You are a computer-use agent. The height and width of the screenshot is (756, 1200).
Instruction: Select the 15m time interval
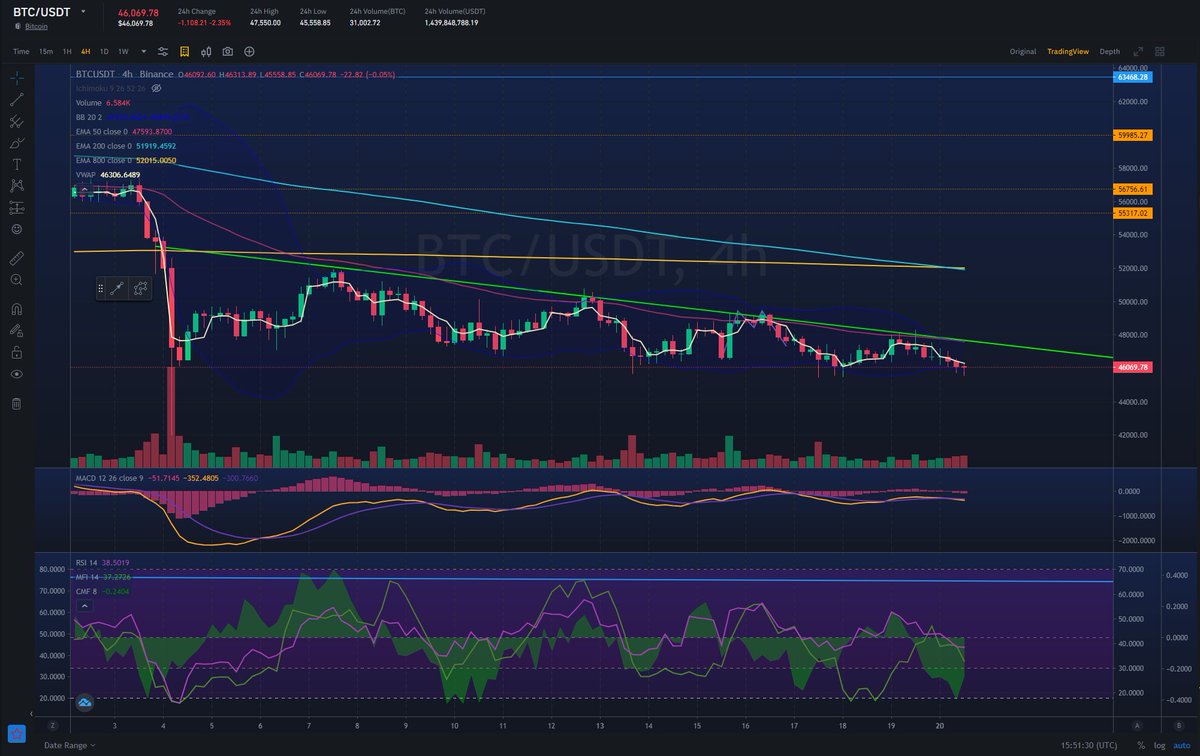click(46, 51)
